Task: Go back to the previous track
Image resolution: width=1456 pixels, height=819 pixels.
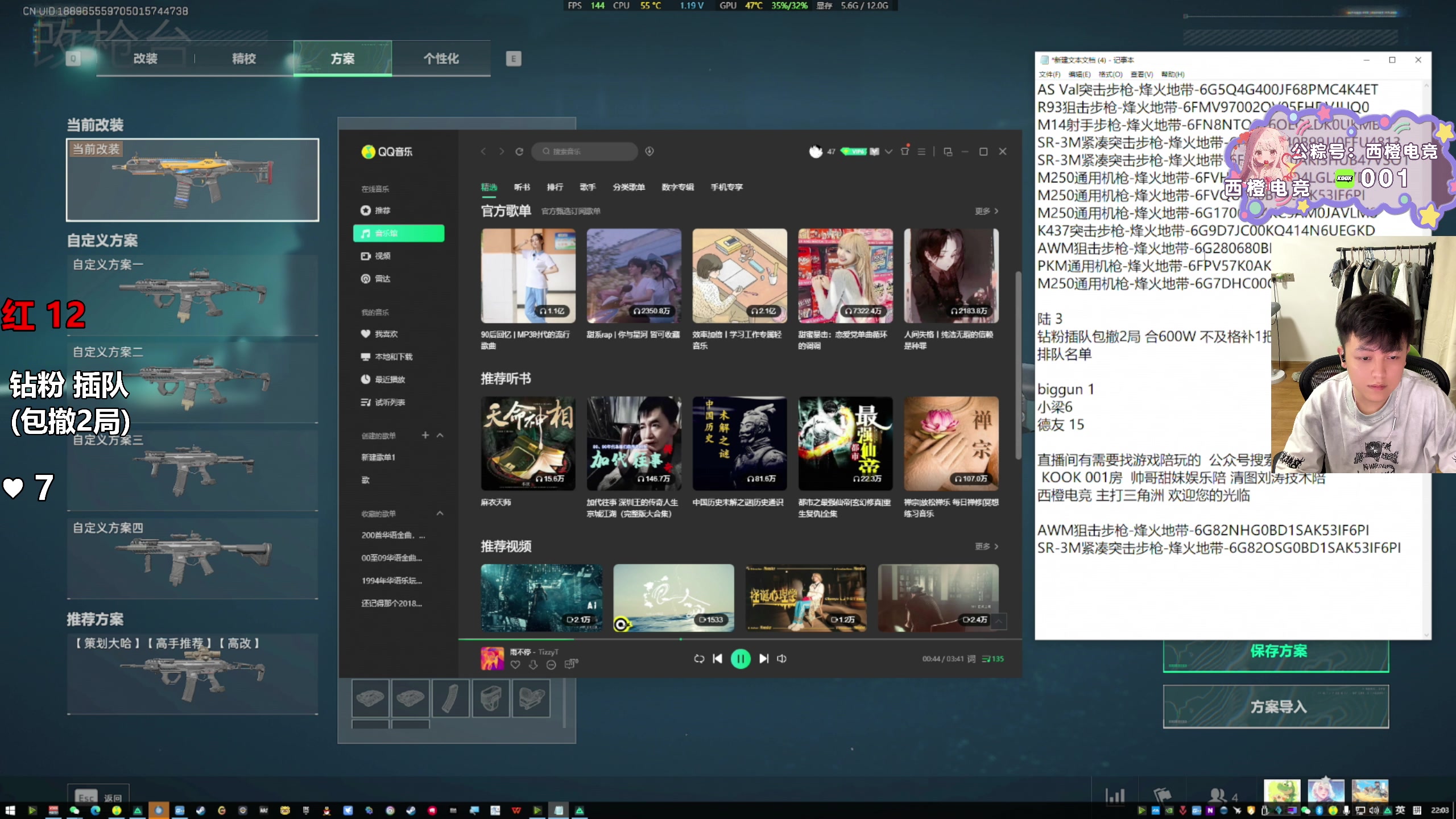Action: click(717, 659)
